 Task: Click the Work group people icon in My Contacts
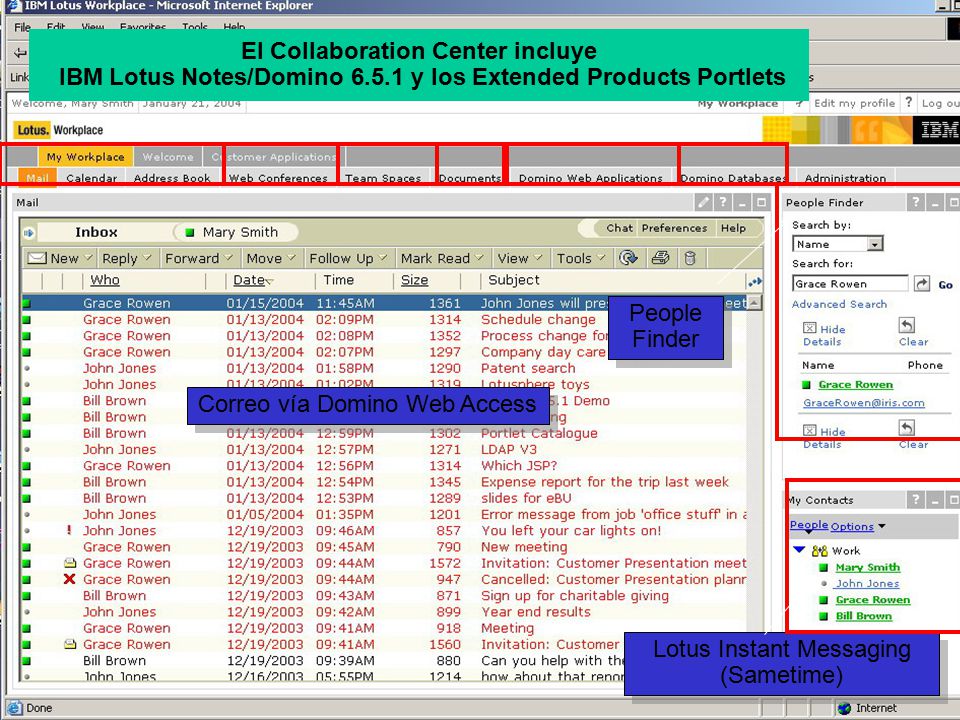pyautogui.click(x=819, y=551)
